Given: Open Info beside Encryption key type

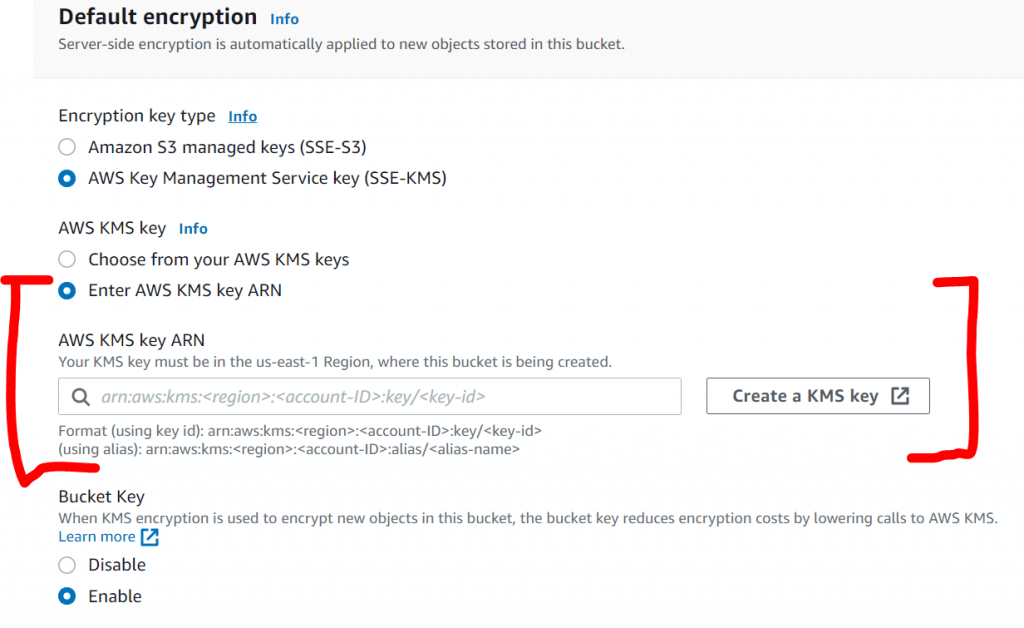Looking at the screenshot, I should click(x=242, y=116).
